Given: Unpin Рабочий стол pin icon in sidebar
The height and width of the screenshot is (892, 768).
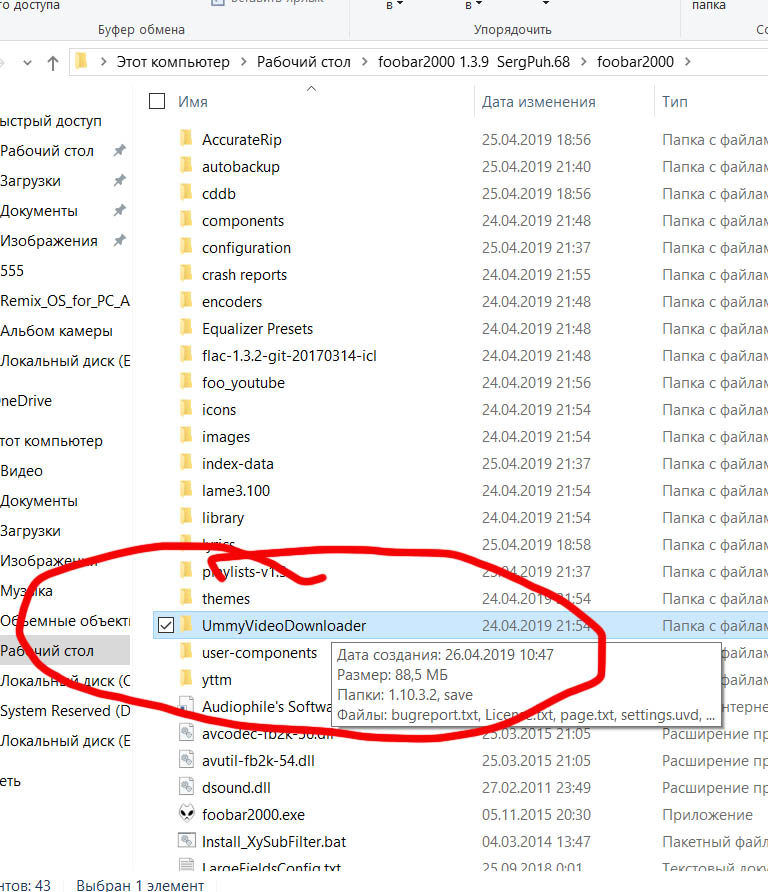Looking at the screenshot, I should pyautogui.click(x=119, y=151).
